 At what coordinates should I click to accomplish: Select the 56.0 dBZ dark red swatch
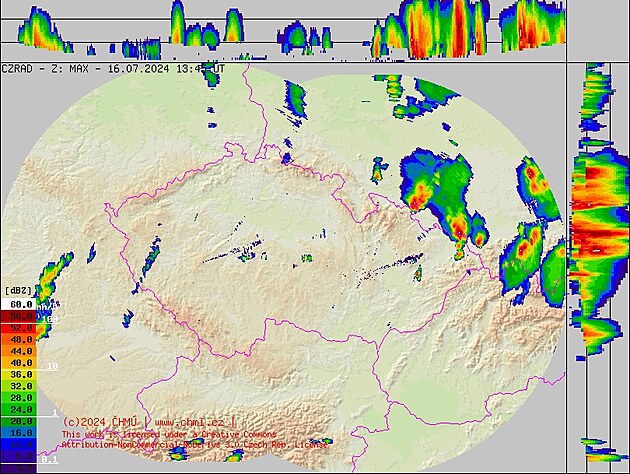click(x=21, y=315)
